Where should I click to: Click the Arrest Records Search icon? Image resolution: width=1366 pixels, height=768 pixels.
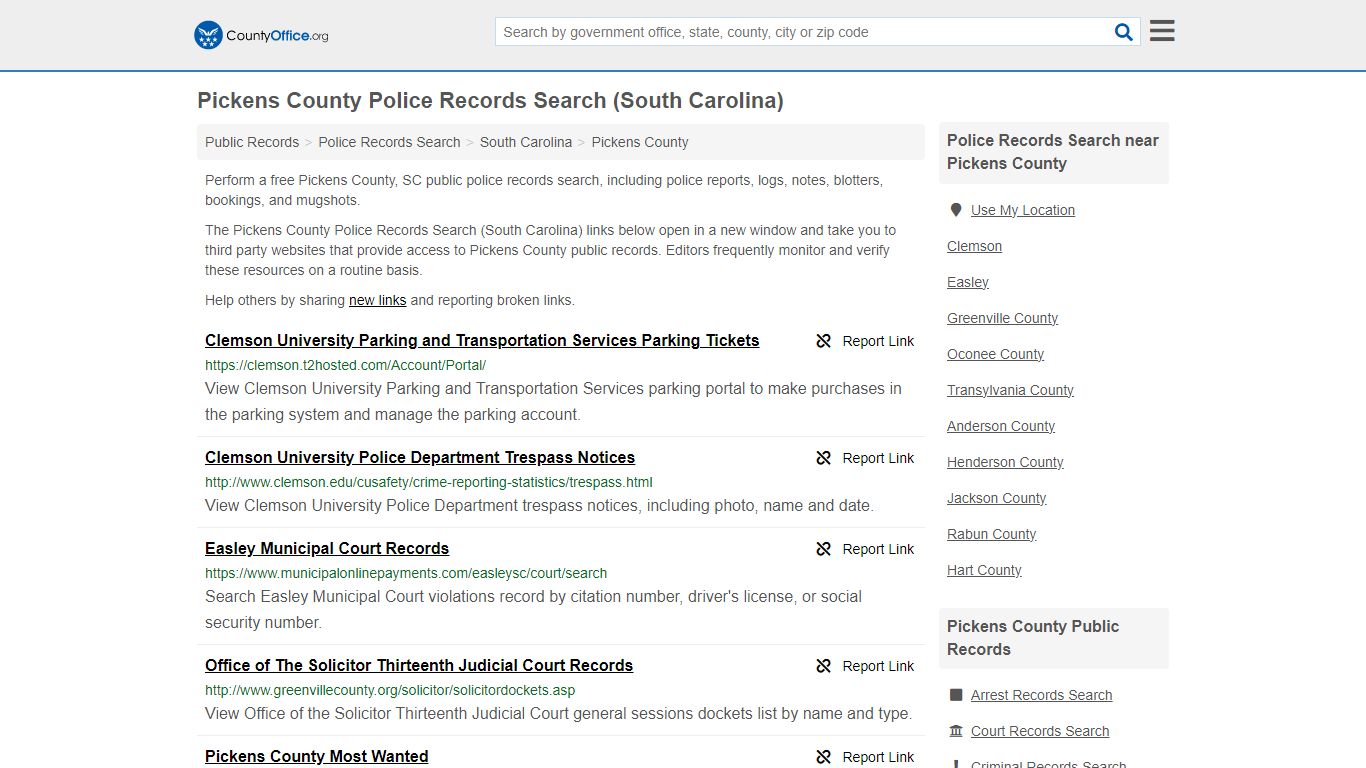(956, 695)
